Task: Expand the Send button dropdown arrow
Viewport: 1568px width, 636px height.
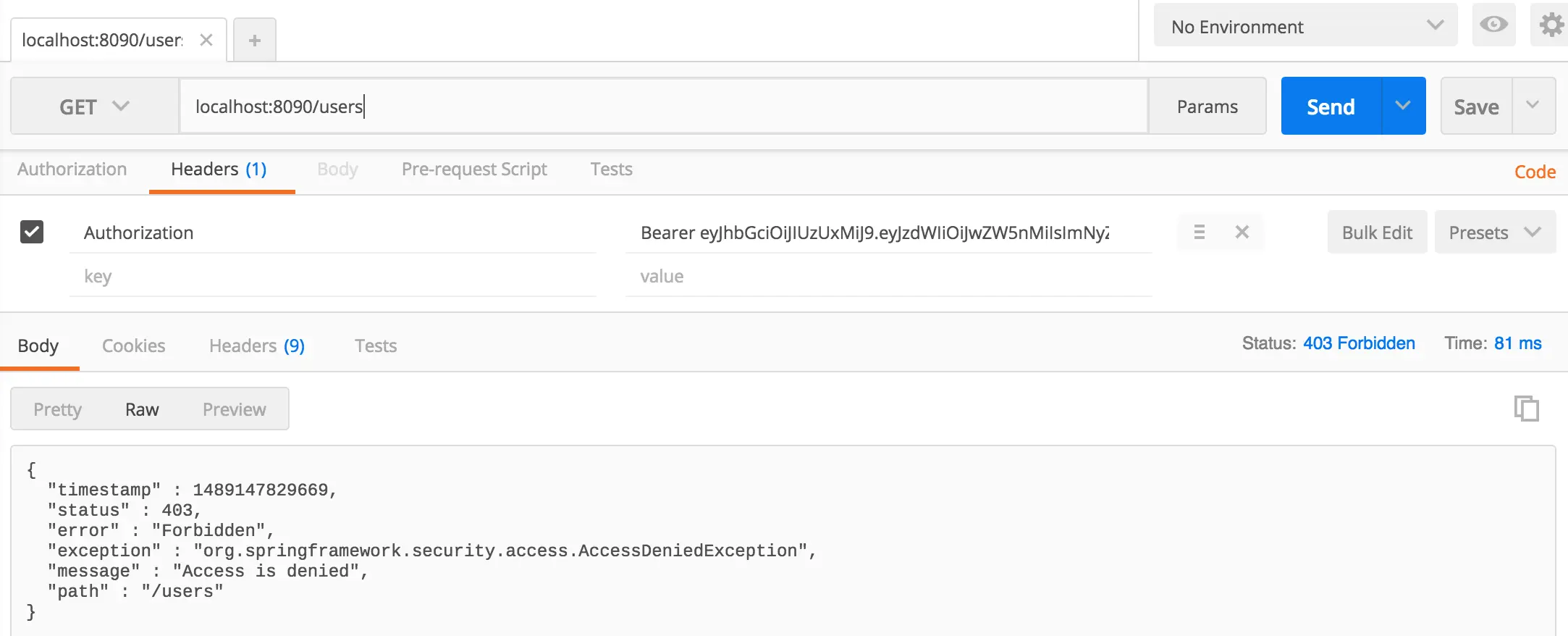Action: coord(1403,106)
